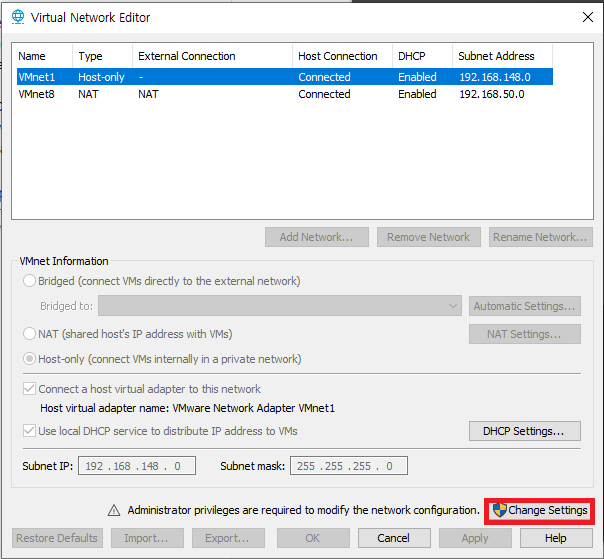Click the DHCP column header

422,56
